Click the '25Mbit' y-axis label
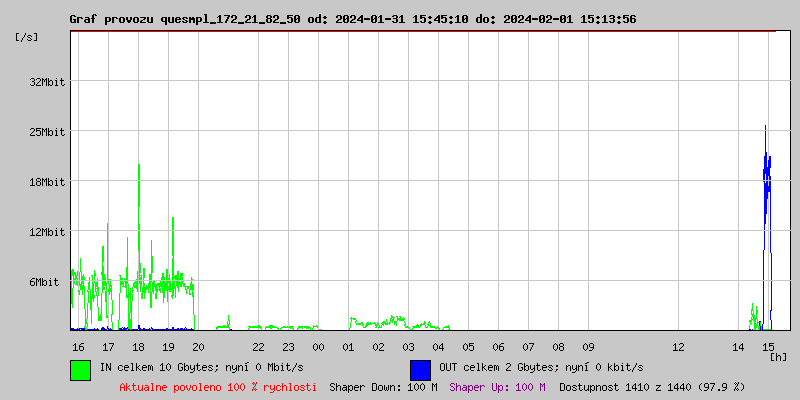This screenshot has width=800, height=400. click(x=47, y=132)
